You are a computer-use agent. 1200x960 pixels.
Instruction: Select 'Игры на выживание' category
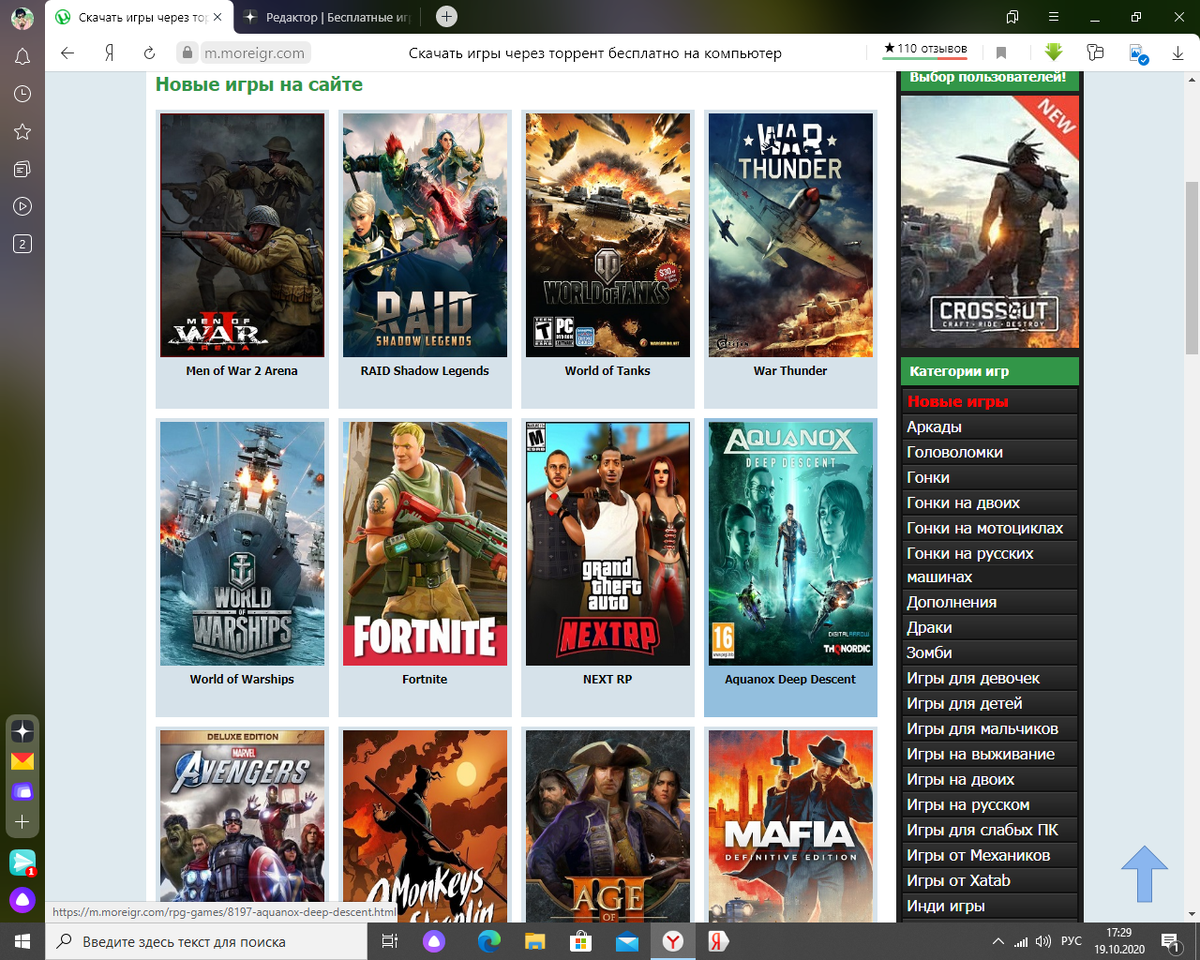[x=989, y=754]
